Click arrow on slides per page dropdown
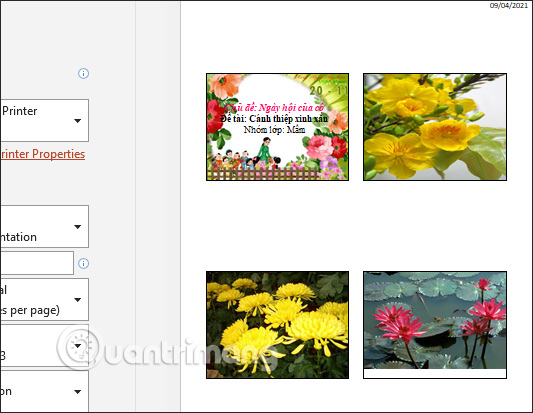Image resolution: width=533 pixels, height=413 pixels. tap(78, 300)
